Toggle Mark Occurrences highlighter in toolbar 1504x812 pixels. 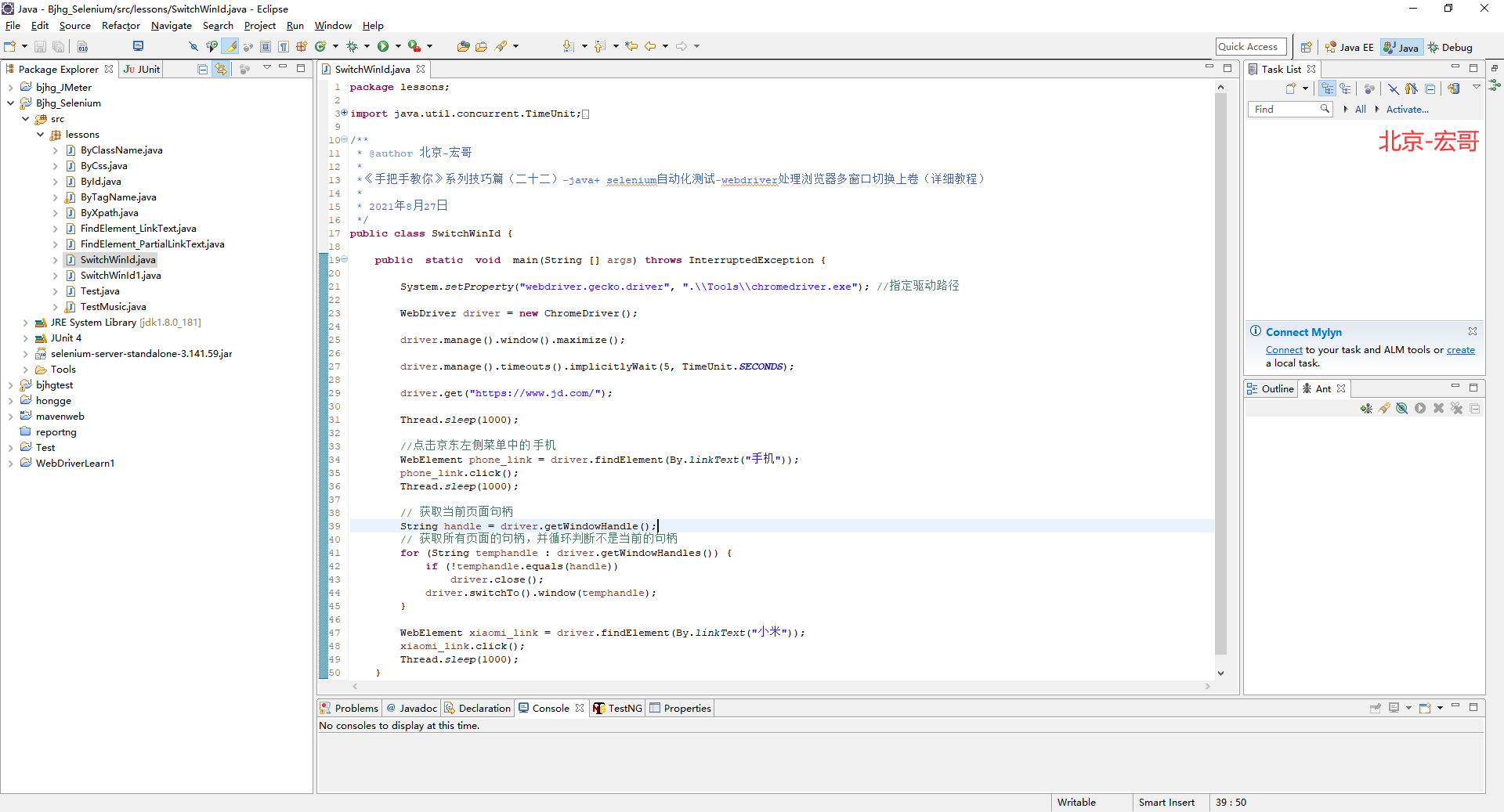(231, 47)
